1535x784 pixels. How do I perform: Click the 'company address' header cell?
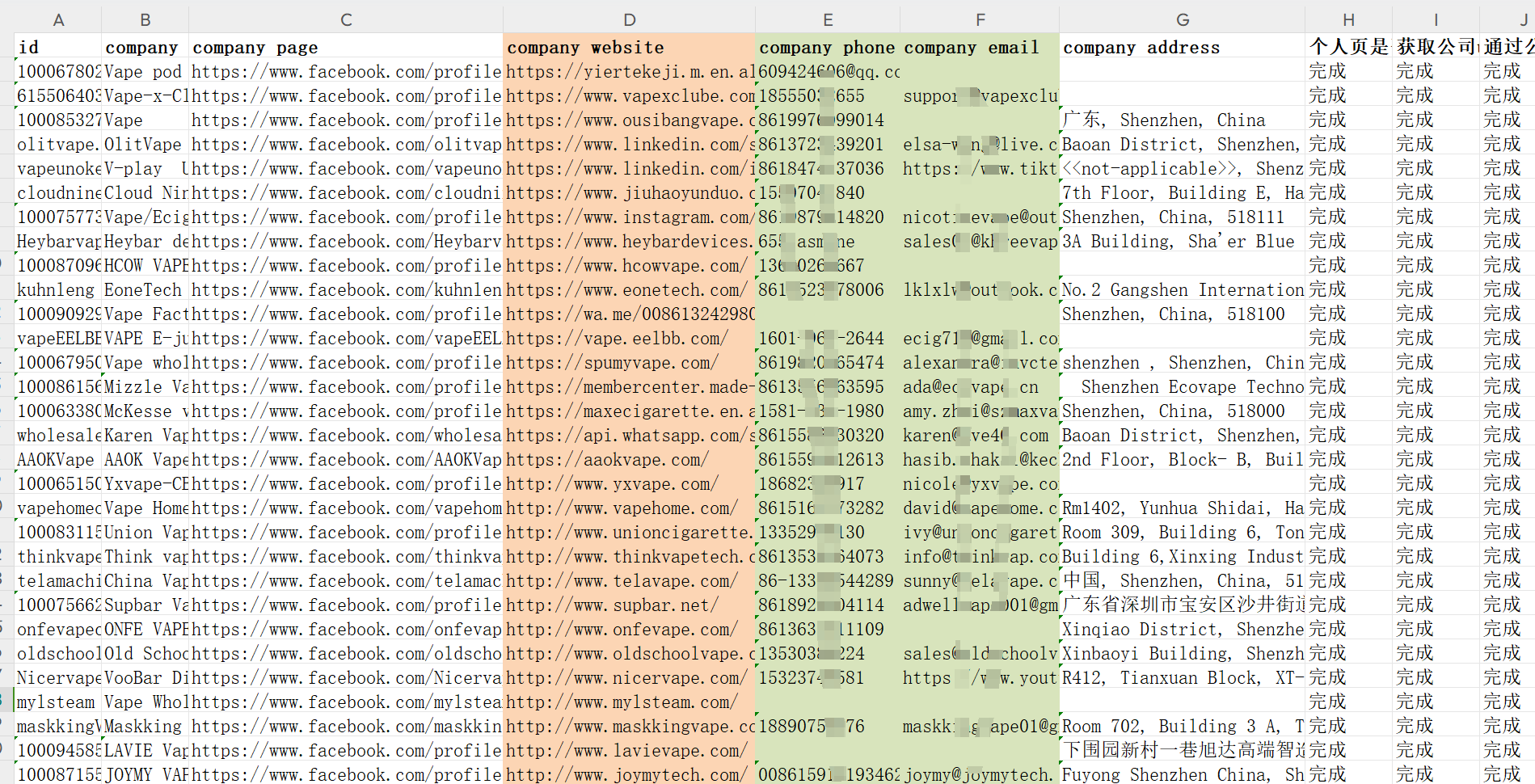1183,47
